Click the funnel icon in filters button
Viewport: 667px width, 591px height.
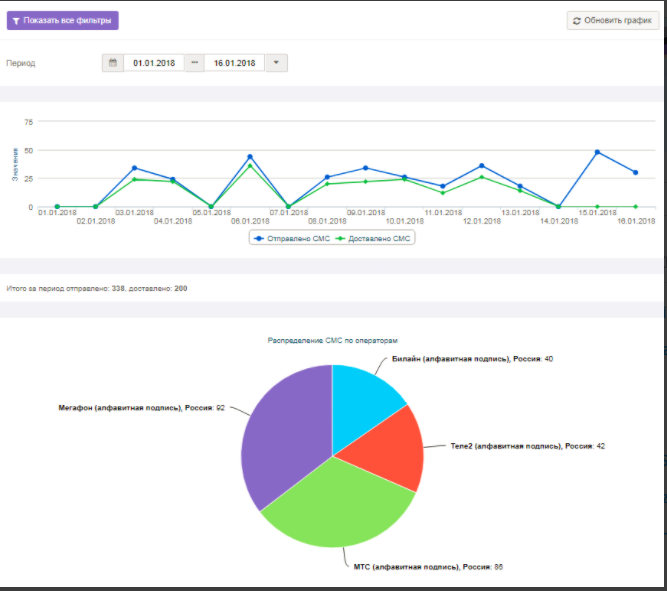tap(16, 21)
